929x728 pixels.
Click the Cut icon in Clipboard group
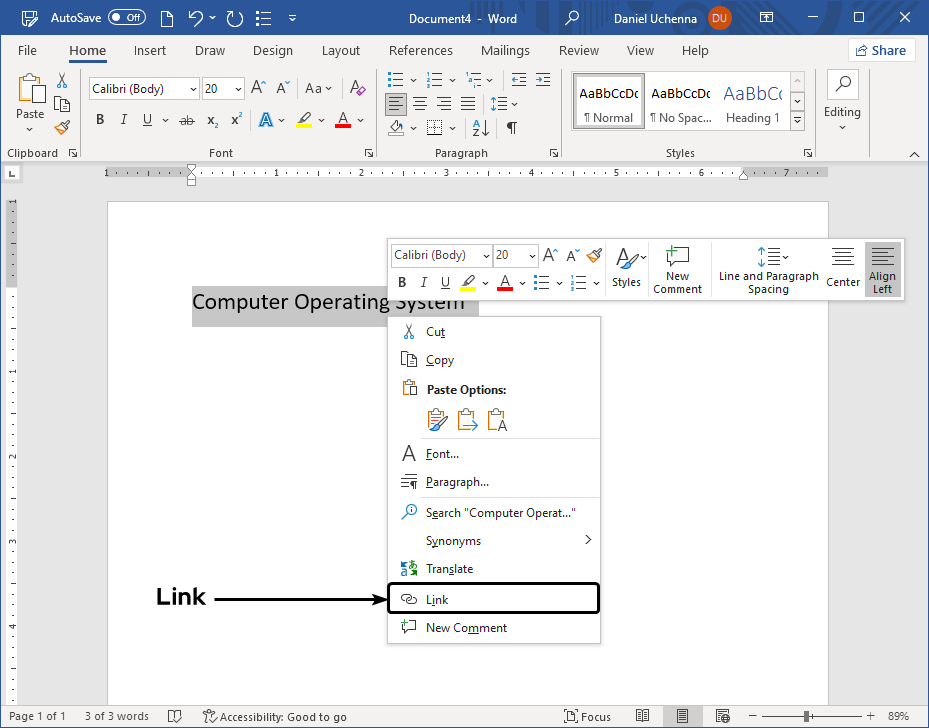pyautogui.click(x=60, y=77)
